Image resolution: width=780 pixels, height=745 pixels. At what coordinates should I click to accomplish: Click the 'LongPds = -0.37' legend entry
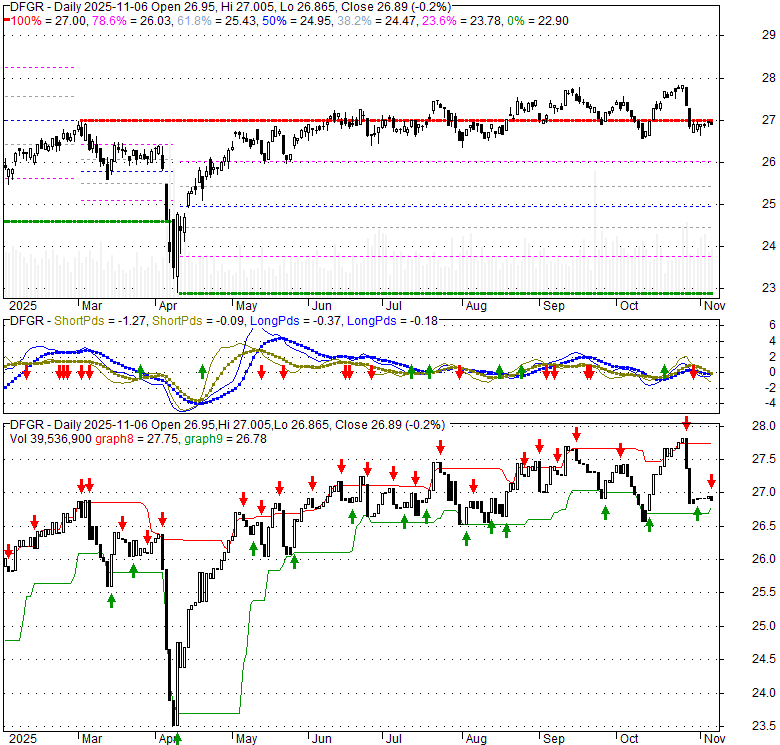(295, 321)
